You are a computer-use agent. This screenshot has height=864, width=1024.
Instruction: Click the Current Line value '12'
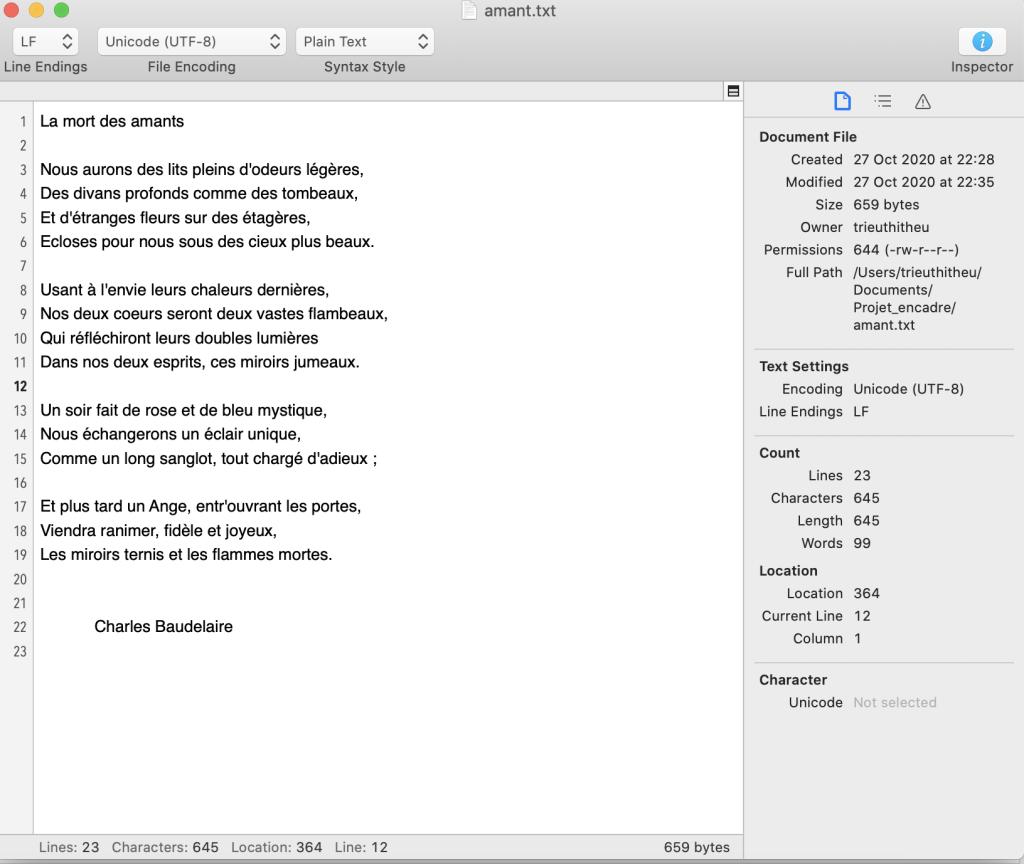pyautogui.click(x=862, y=616)
